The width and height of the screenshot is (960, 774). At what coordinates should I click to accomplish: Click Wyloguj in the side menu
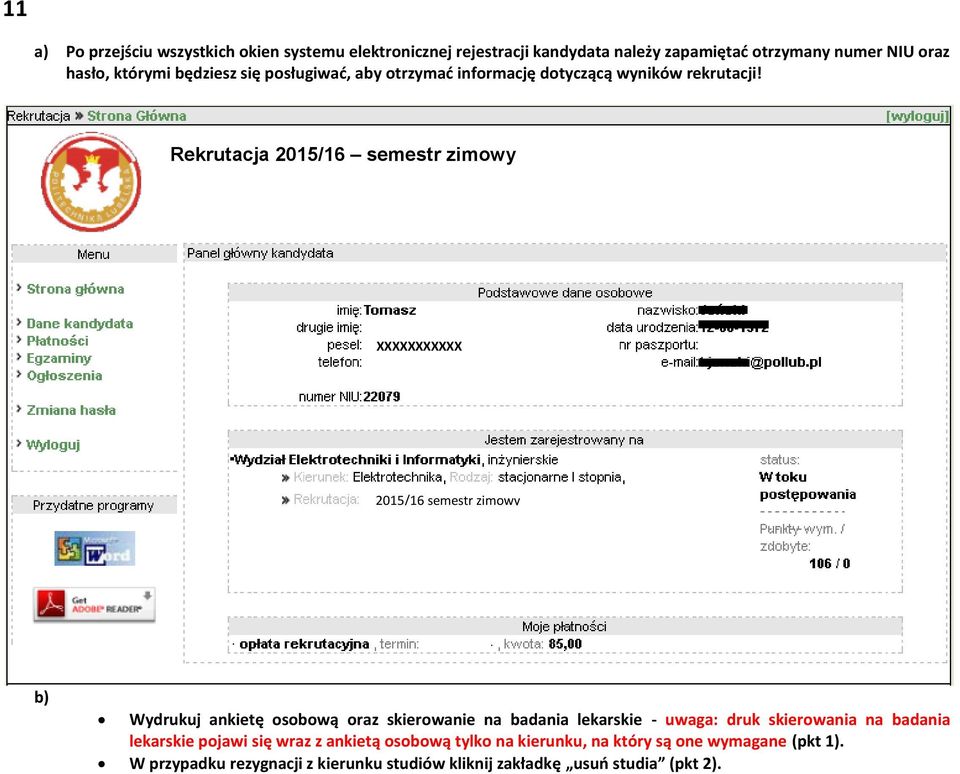click(x=53, y=445)
